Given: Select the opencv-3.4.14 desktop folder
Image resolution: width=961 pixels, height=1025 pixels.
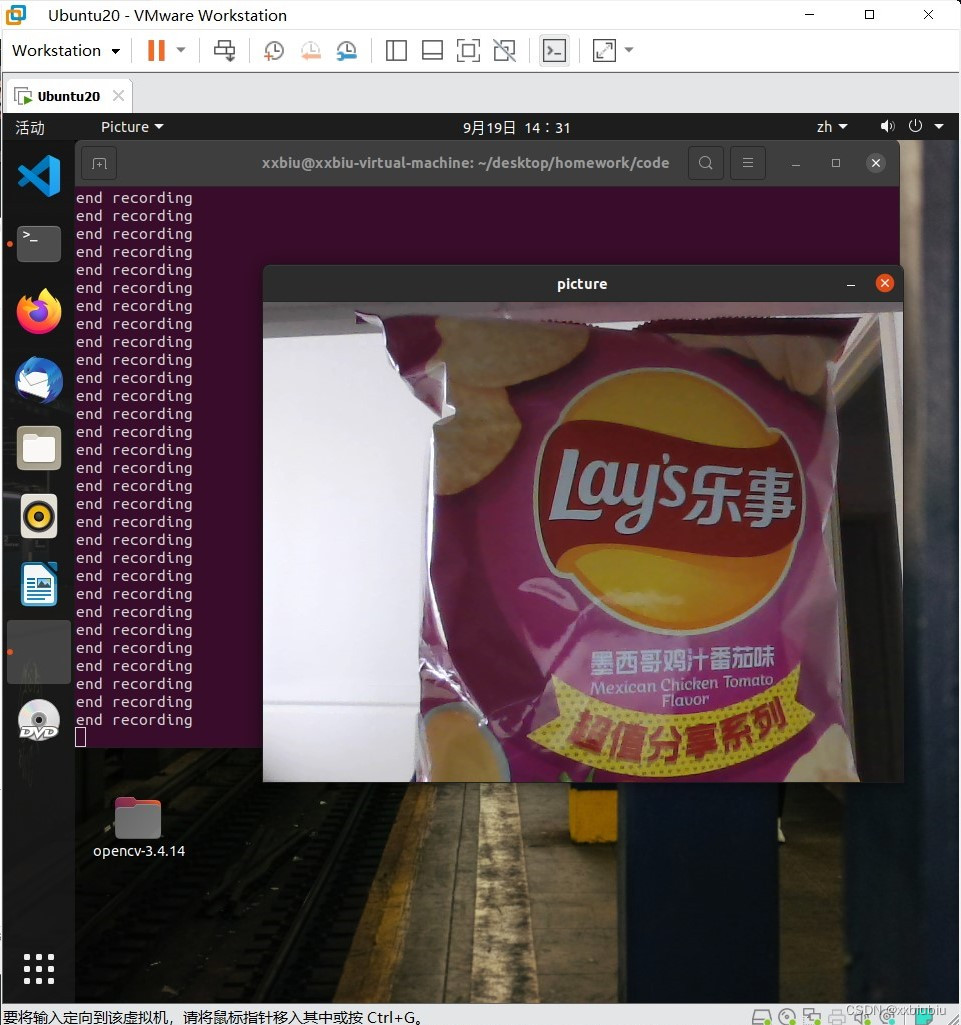Looking at the screenshot, I should click(x=139, y=828).
